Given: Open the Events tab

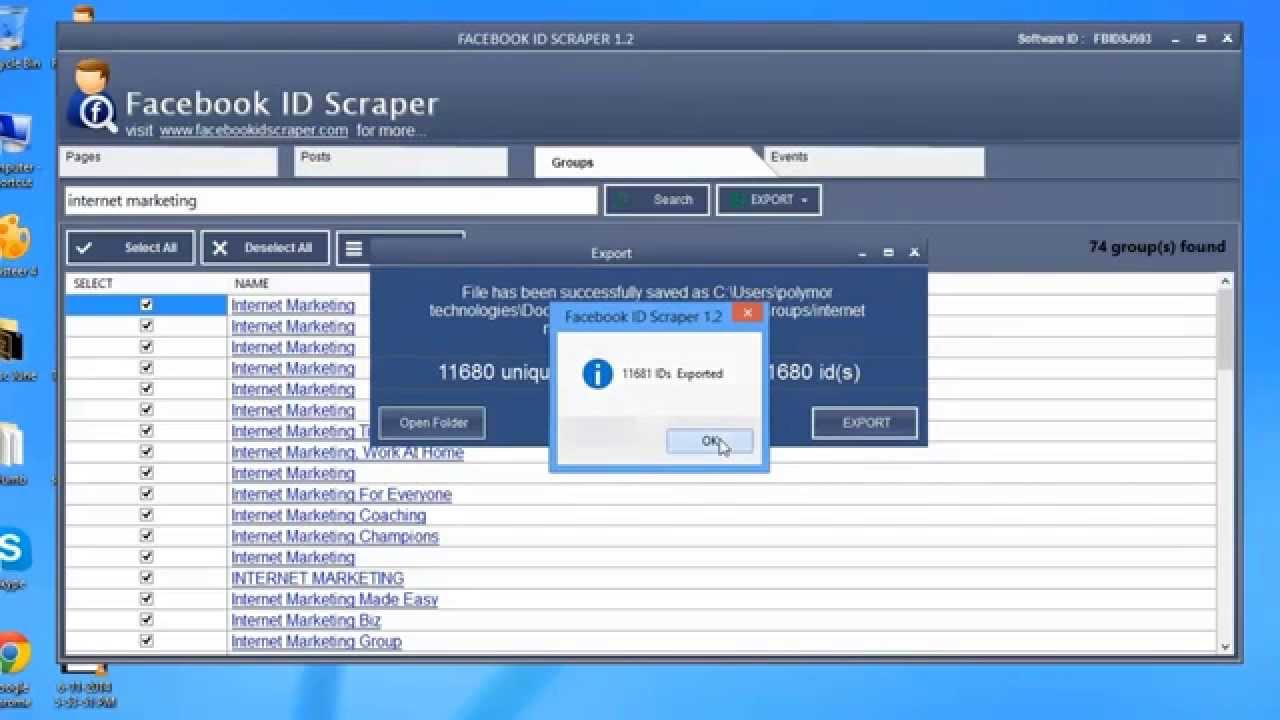Looking at the screenshot, I should pyautogui.click(x=874, y=162).
